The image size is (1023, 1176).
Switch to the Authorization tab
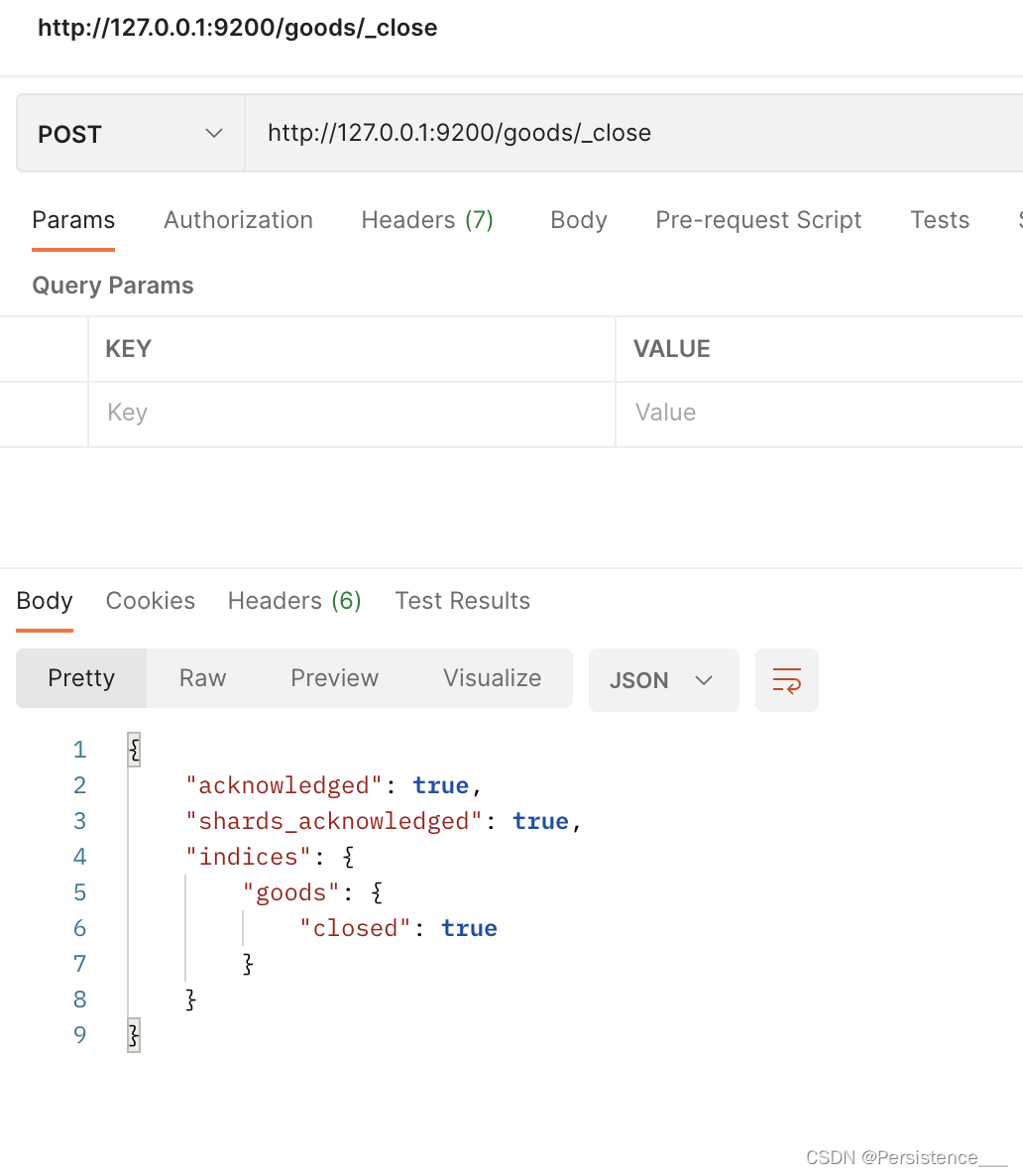(238, 220)
